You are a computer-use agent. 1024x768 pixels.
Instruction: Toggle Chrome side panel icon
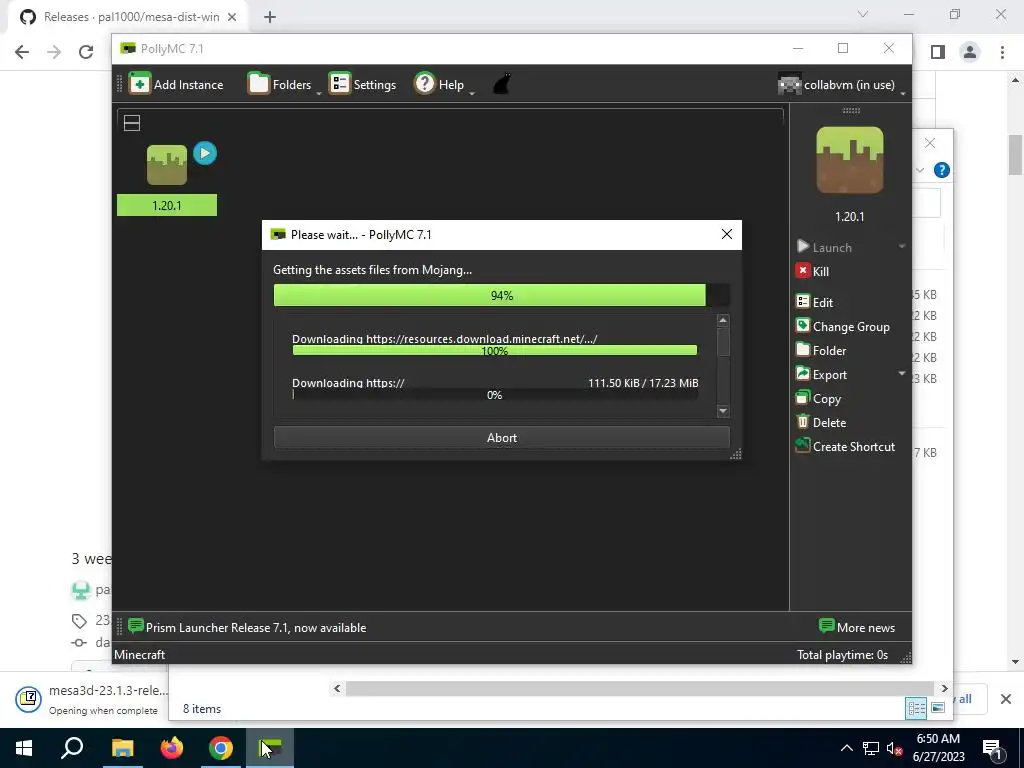point(938,52)
